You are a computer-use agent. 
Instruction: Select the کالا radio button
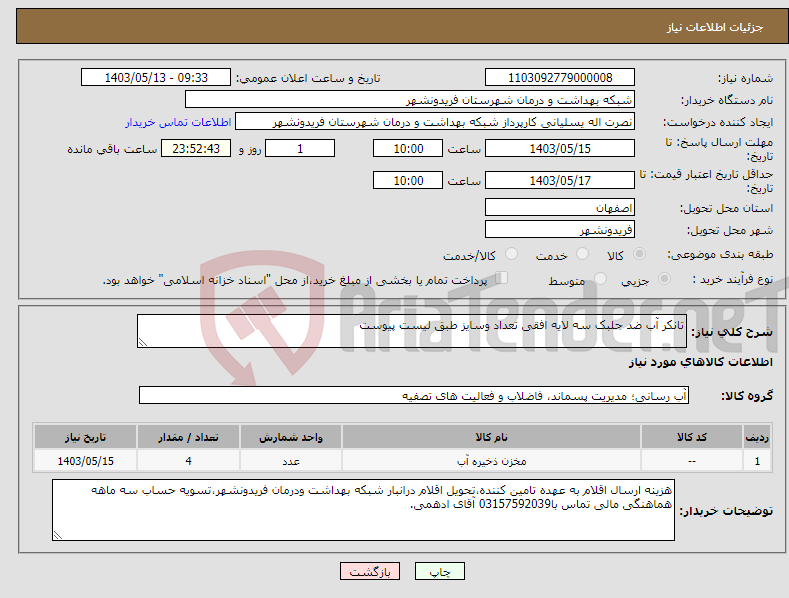pyautogui.click(x=639, y=254)
